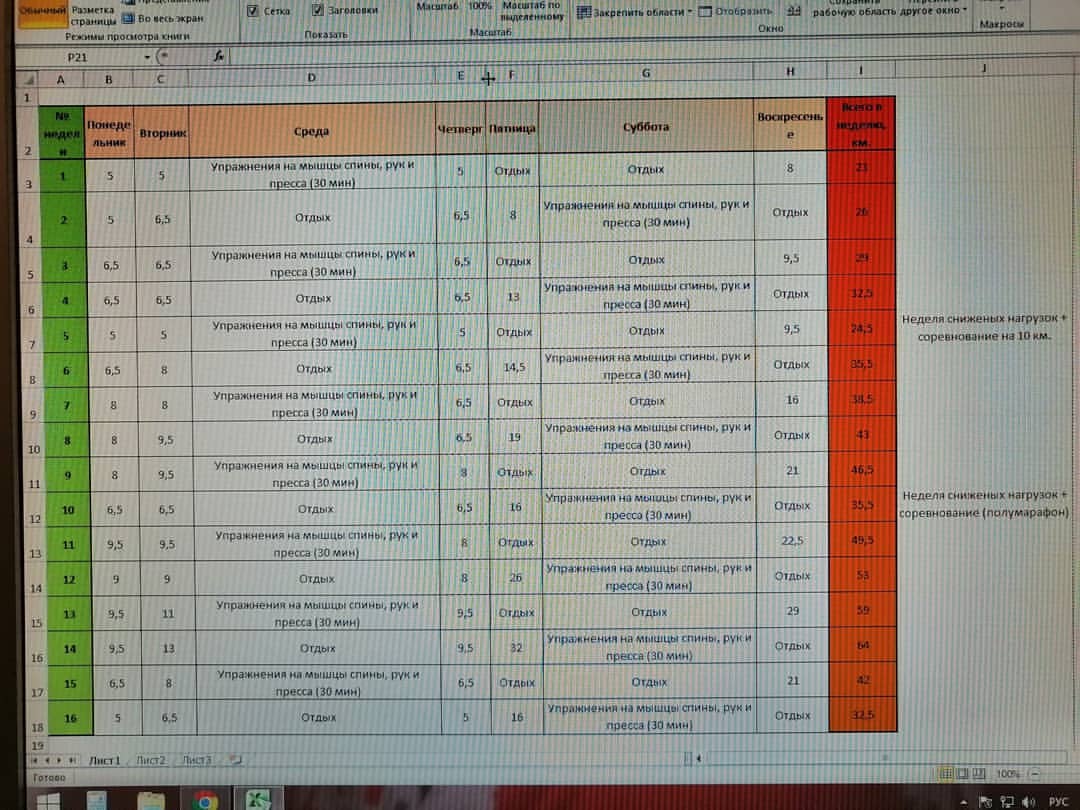Click the Normal view status bar icon
This screenshot has width=1080, height=810.
[947, 773]
